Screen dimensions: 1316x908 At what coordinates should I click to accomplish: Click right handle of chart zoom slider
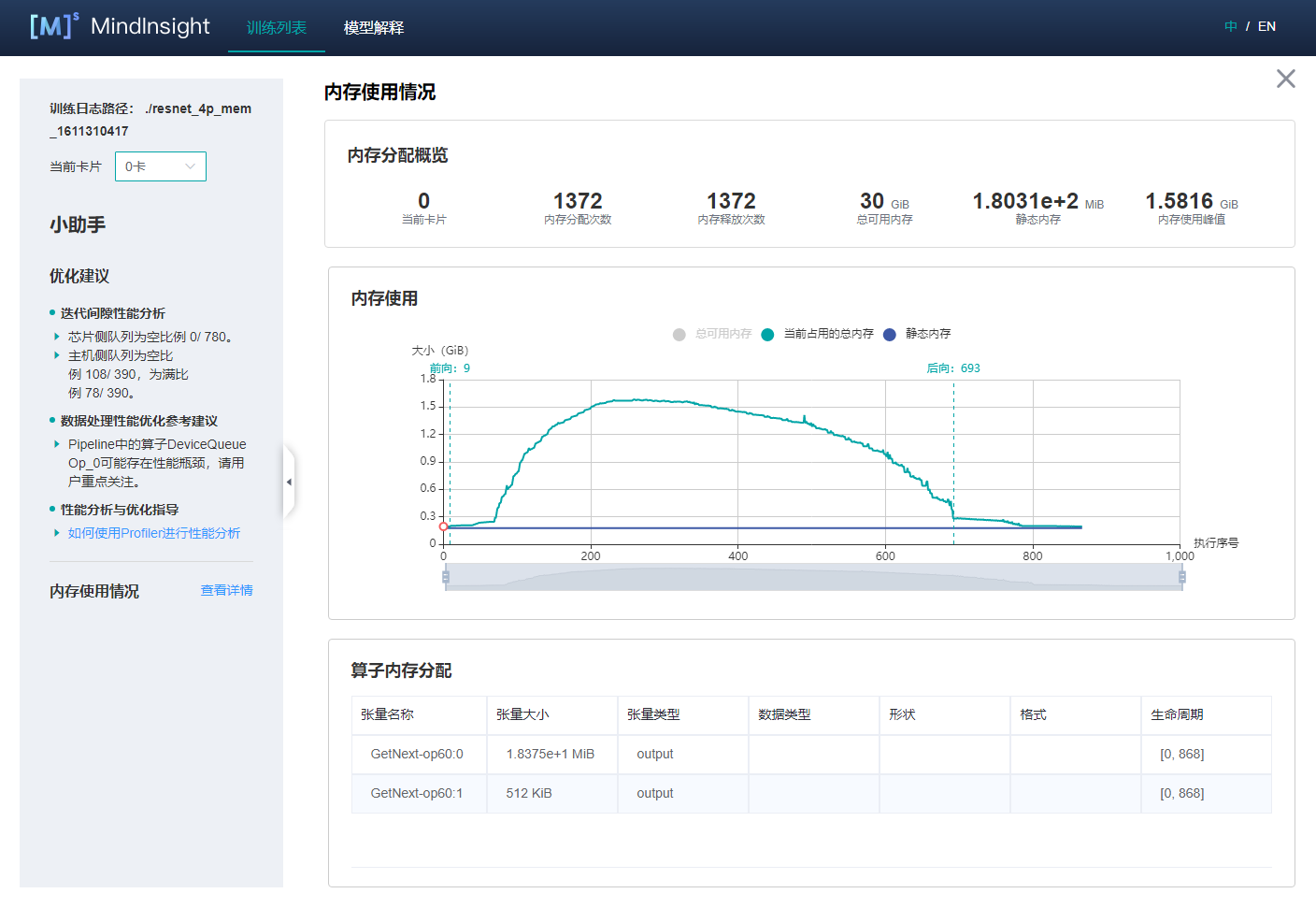1181,578
